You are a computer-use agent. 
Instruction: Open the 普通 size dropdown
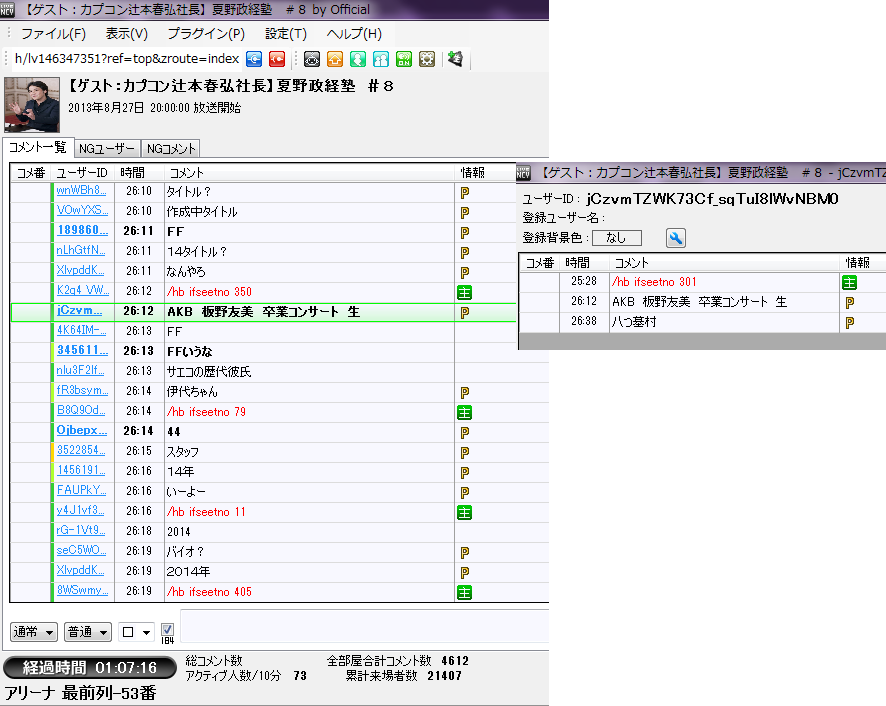click(x=88, y=632)
